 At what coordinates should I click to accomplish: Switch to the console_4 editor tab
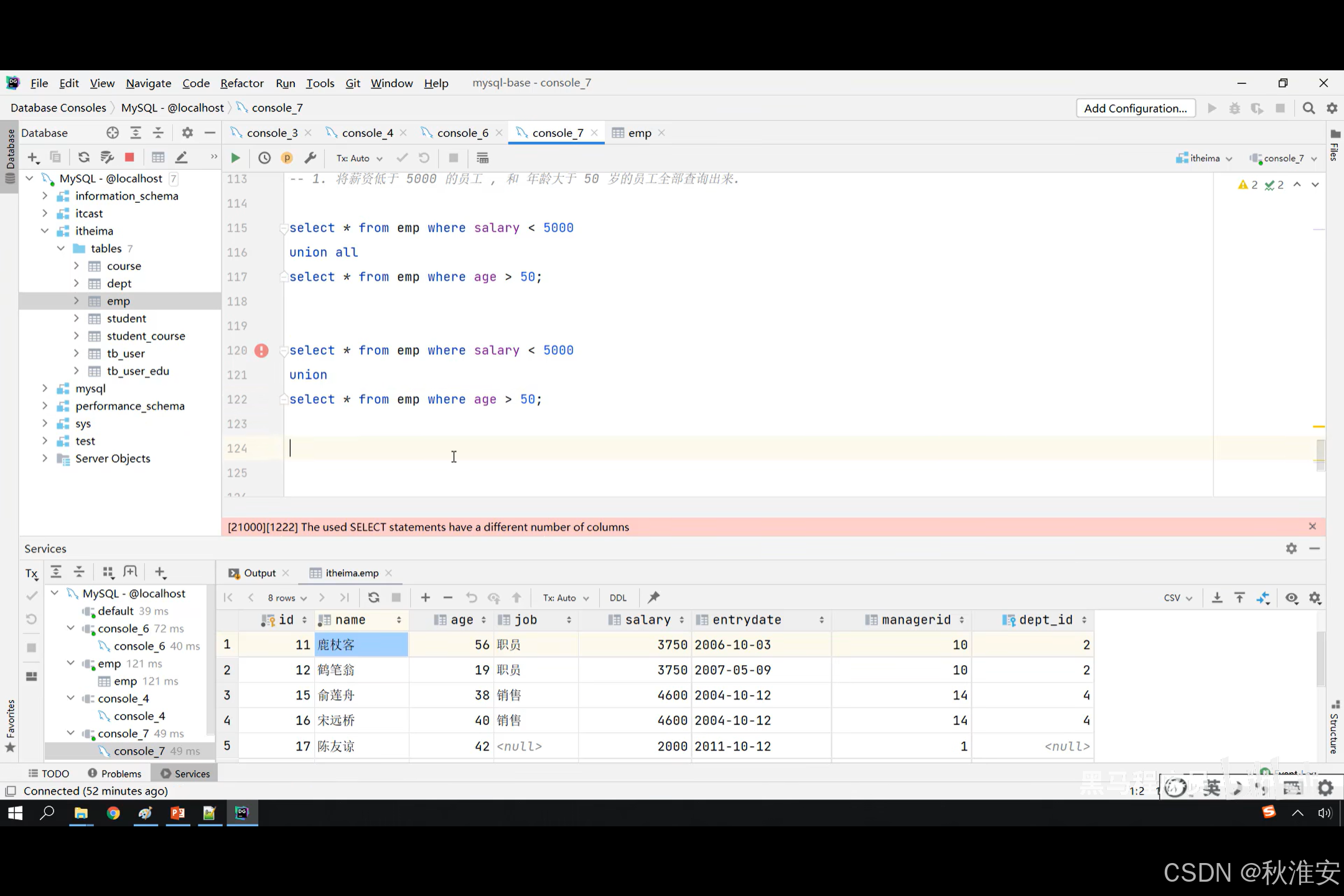pos(367,133)
